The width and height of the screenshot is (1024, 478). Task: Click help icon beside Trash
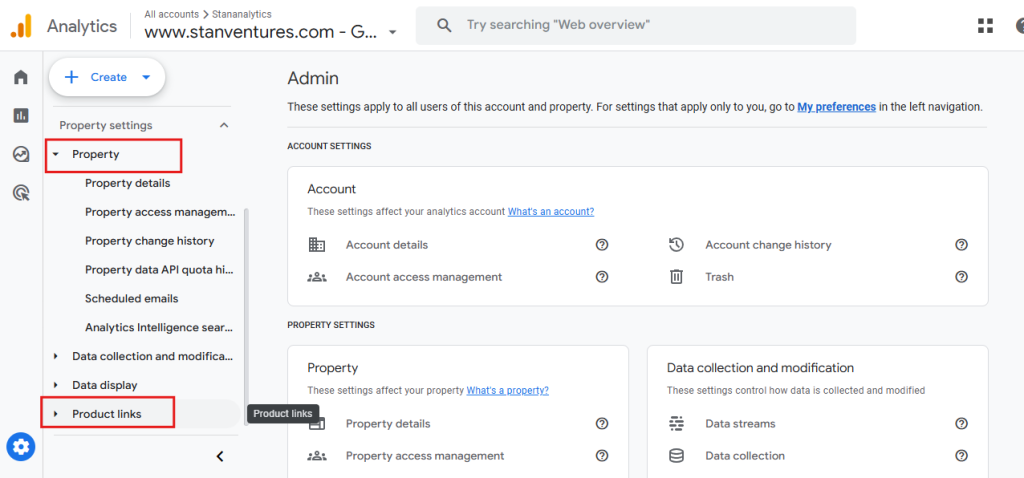click(961, 277)
